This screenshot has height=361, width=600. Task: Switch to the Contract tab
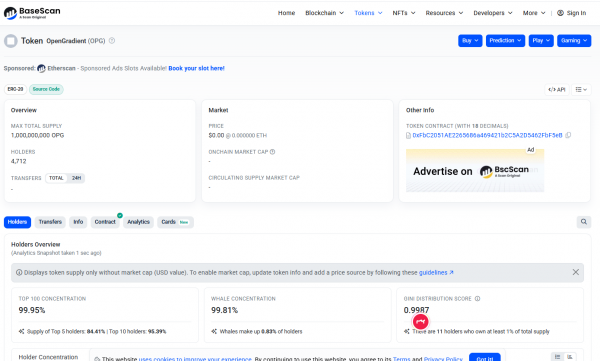tap(105, 222)
